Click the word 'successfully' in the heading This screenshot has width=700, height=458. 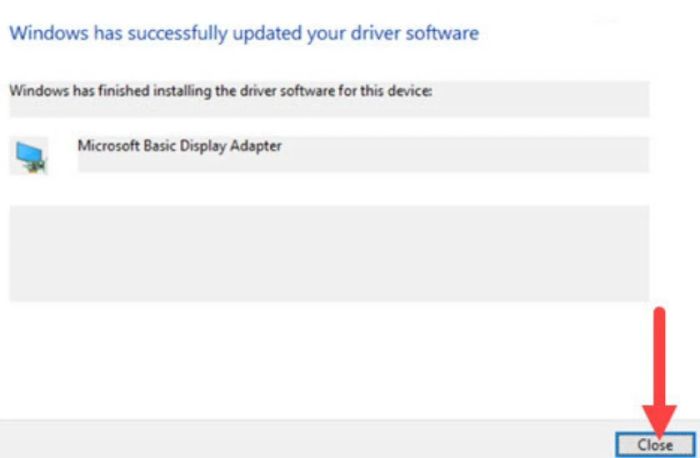[x=176, y=34]
